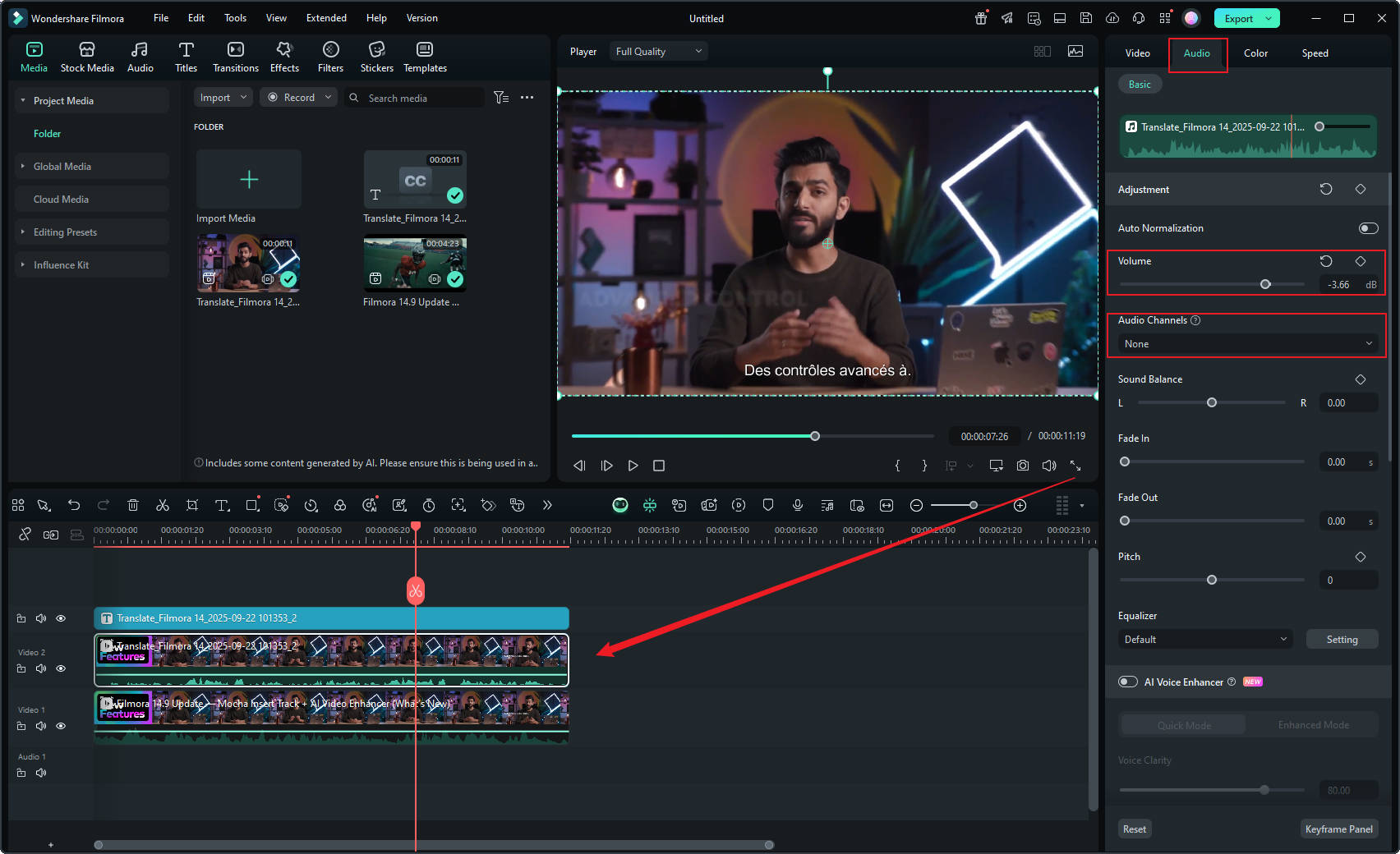Select the Filmora 14.9 Update media thumbnail
Image resolution: width=1400 pixels, height=854 pixels.
pos(415,263)
